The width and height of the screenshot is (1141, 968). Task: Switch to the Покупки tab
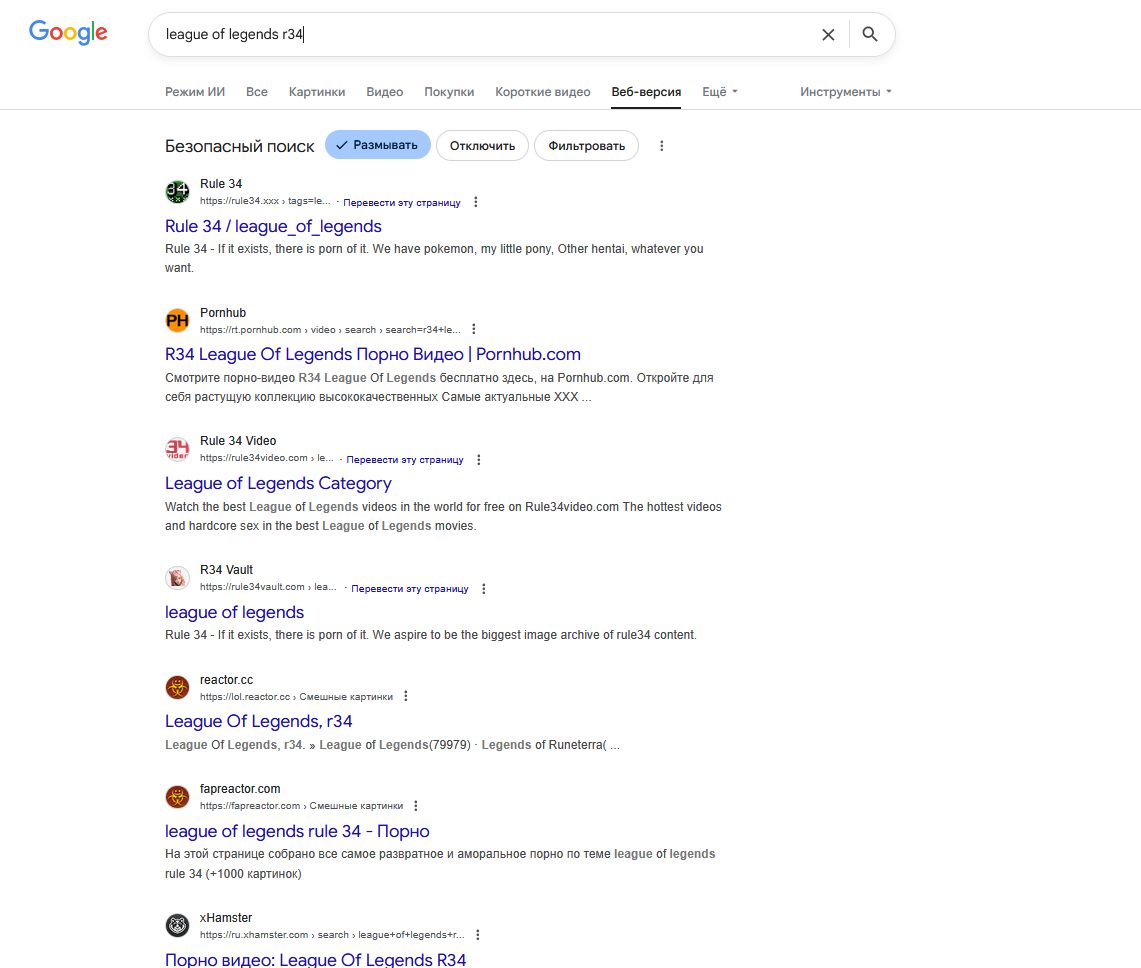tap(449, 92)
